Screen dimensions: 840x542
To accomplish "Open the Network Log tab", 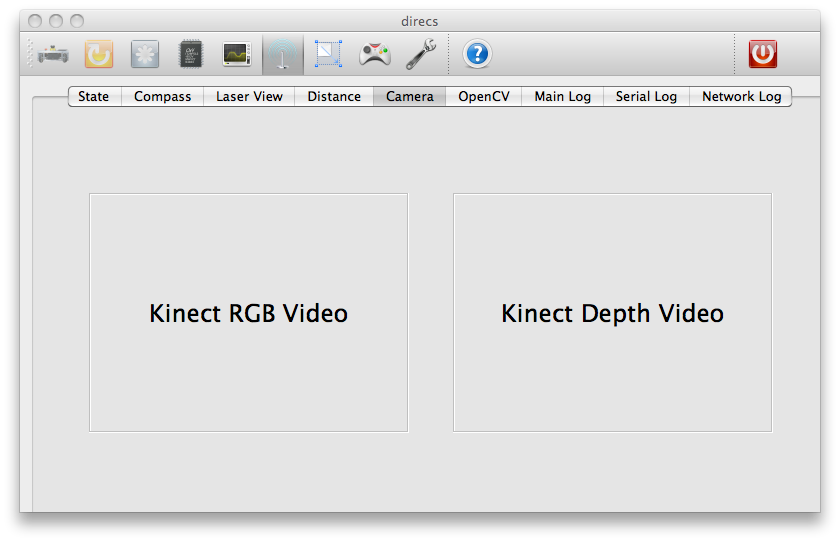I will tap(741, 96).
